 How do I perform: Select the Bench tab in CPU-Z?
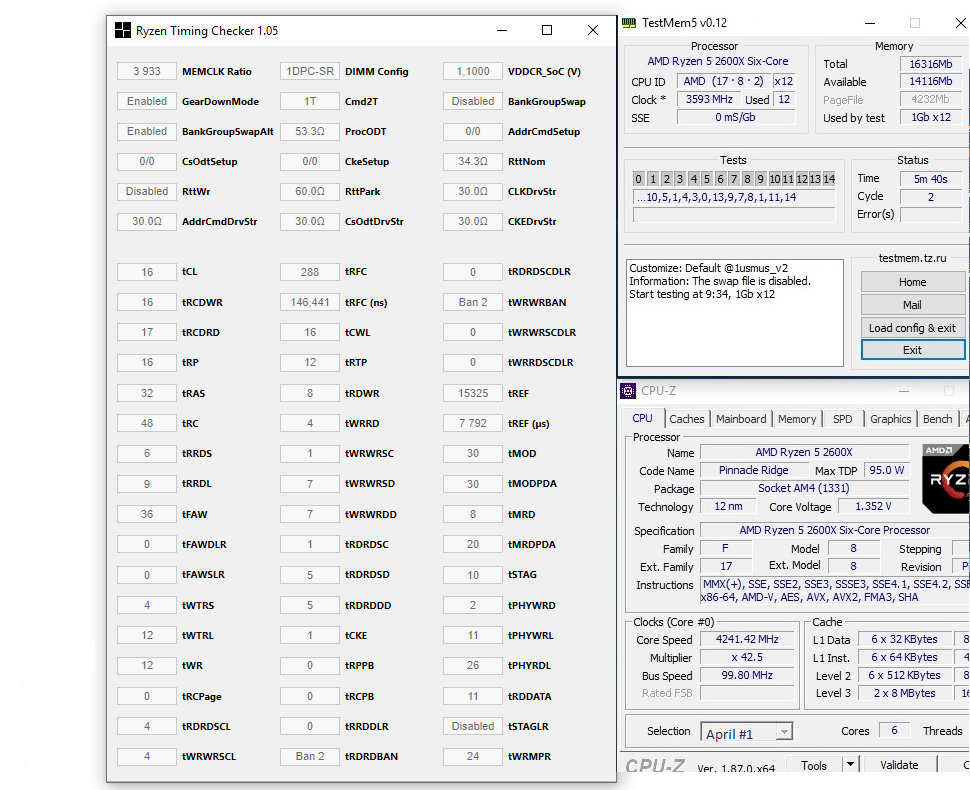pyautogui.click(x=937, y=419)
